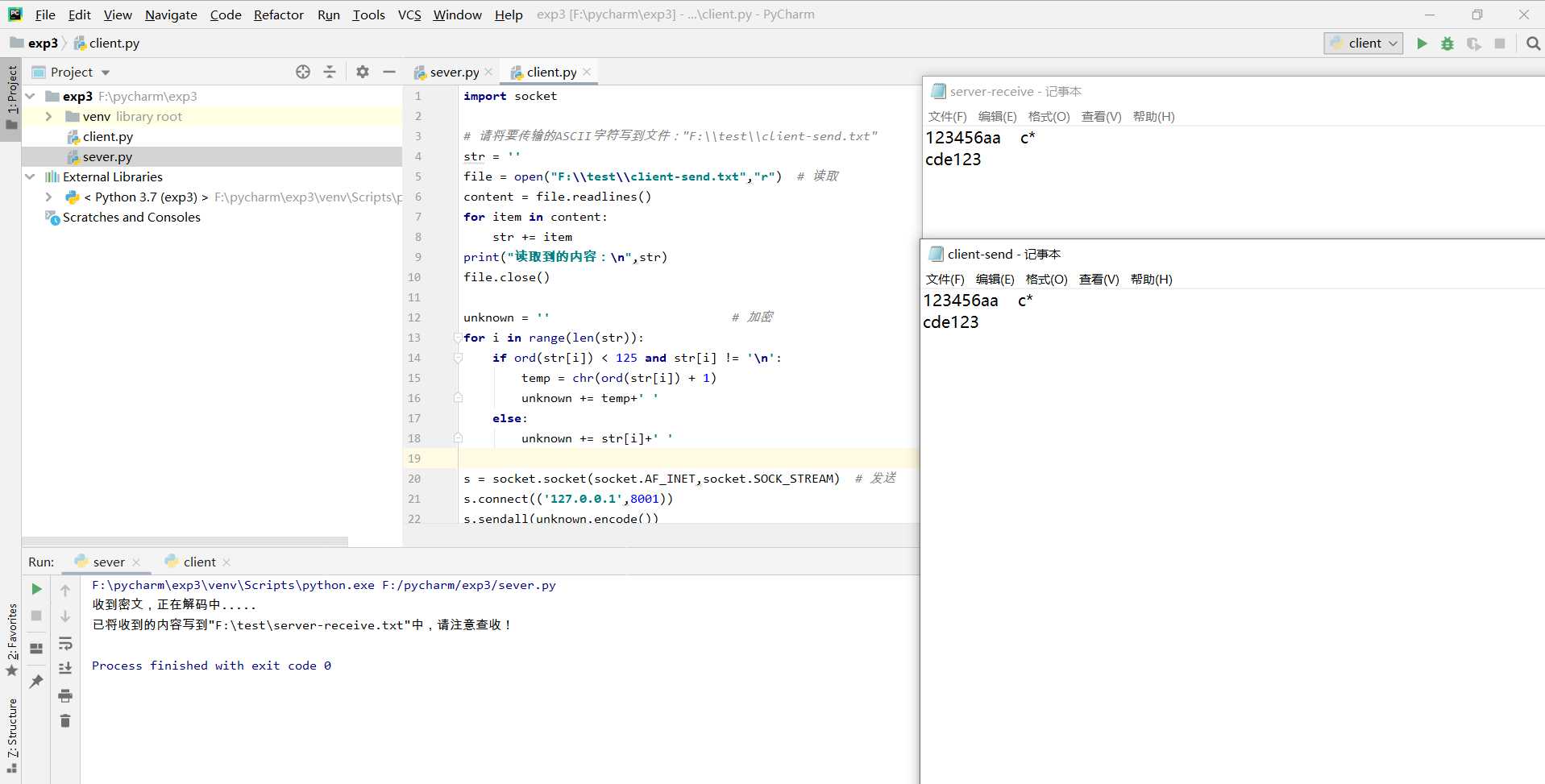
Task: Click restore layout icon in Run panel
Action: tap(36, 648)
